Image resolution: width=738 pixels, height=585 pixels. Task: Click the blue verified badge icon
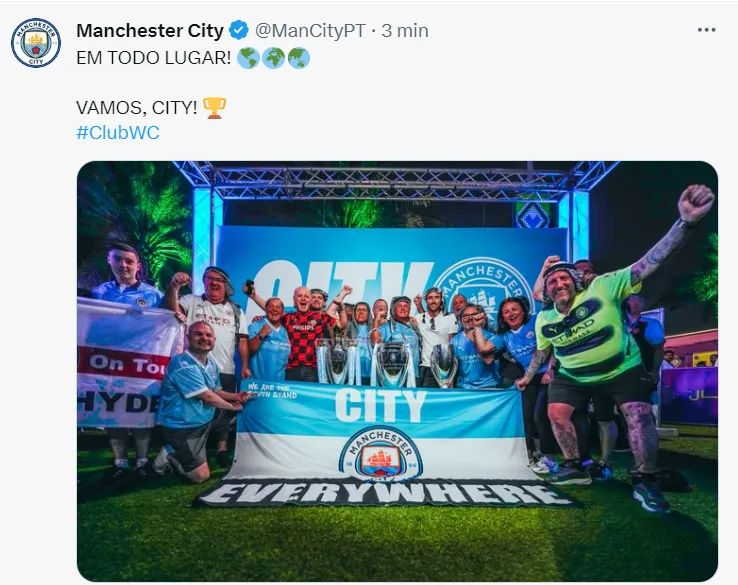click(239, 31)
